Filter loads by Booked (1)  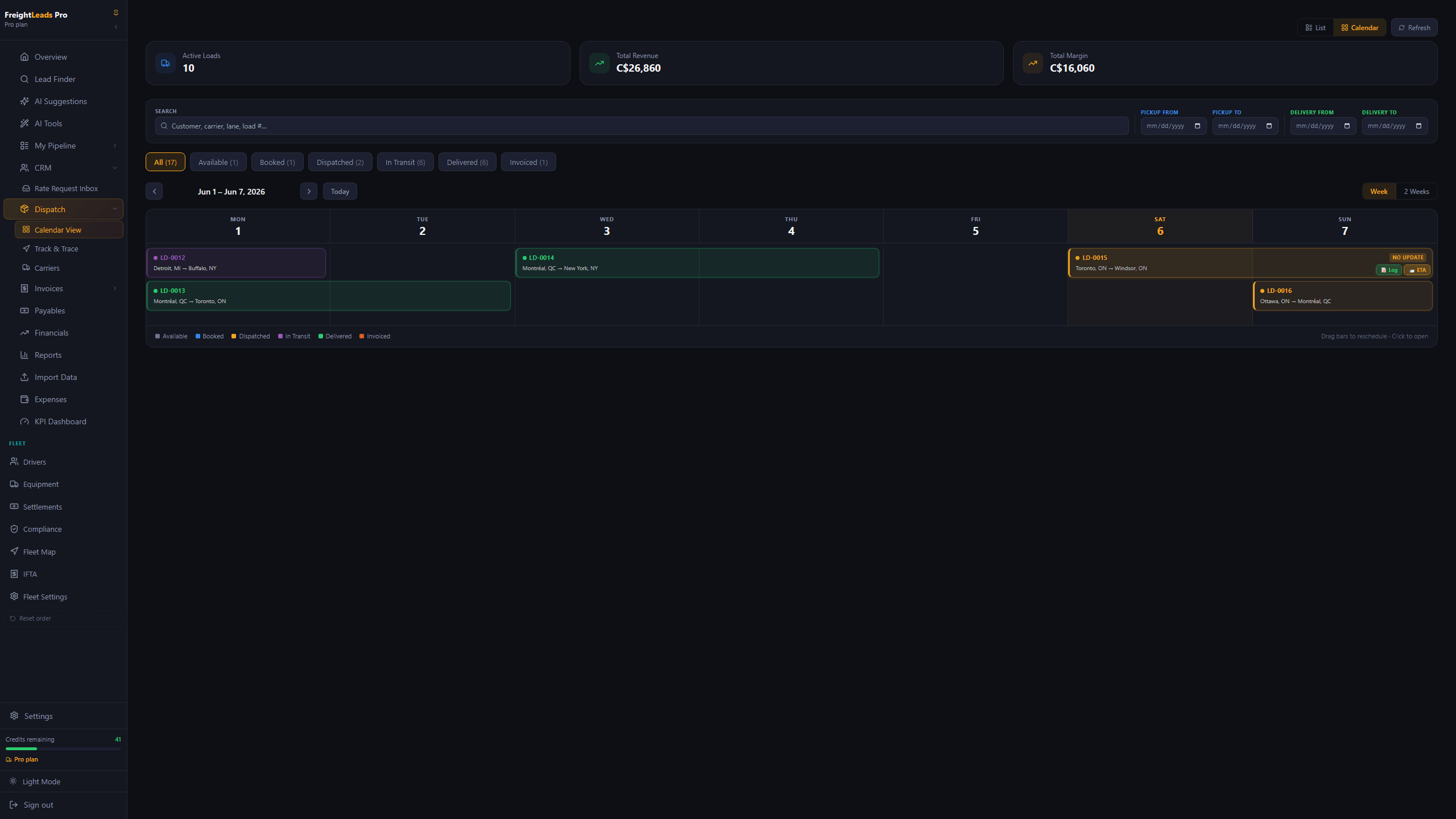pos(278,162)
